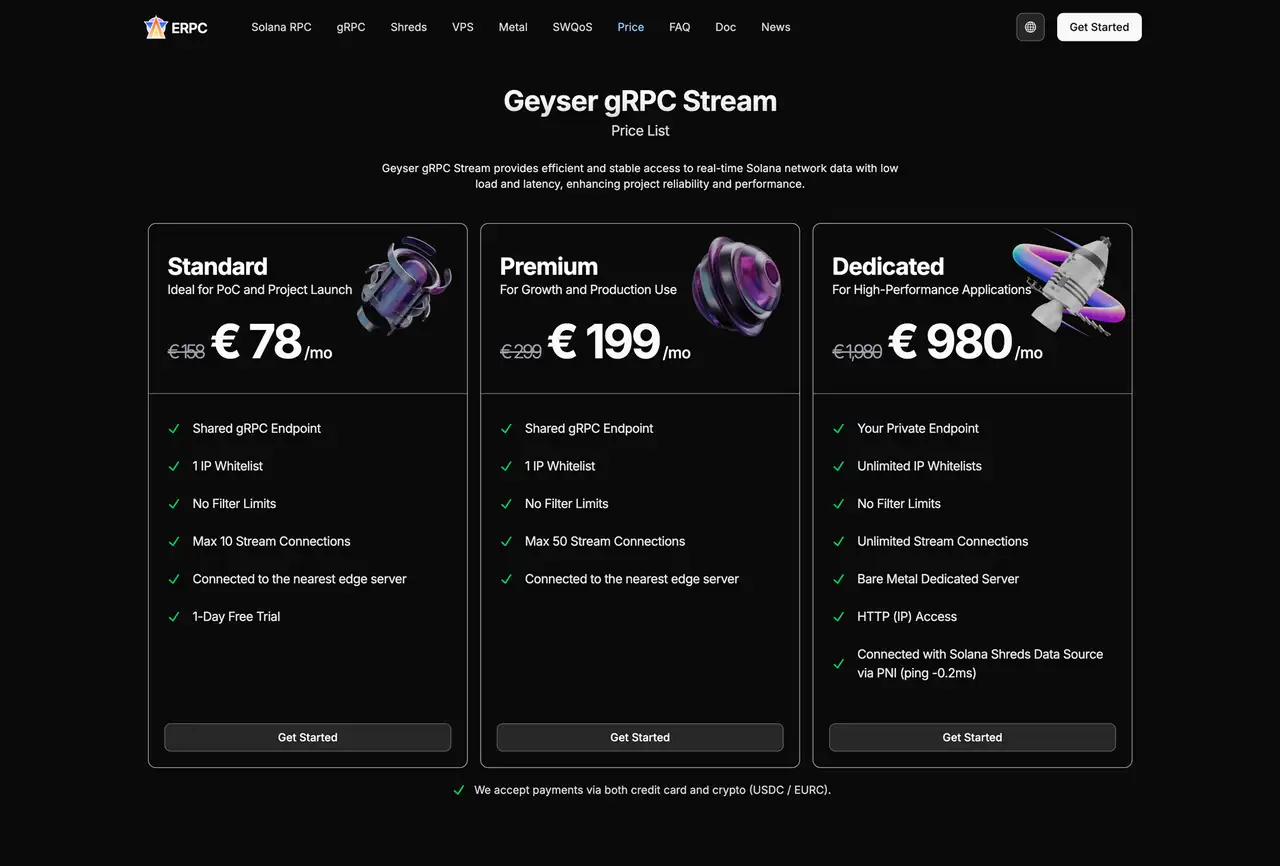This screenshot has width=1280, height=866.
Task: Click Get Started in the top bar
Action: tap(1099, 27)
